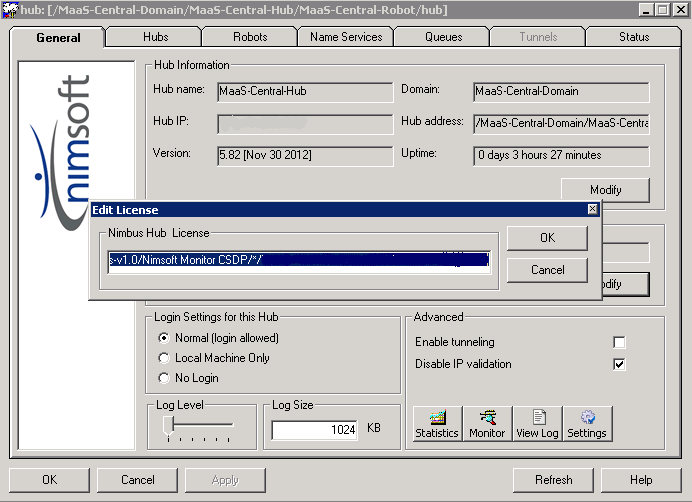
Task: Open the Statistics tool
Action: point(437,423)
